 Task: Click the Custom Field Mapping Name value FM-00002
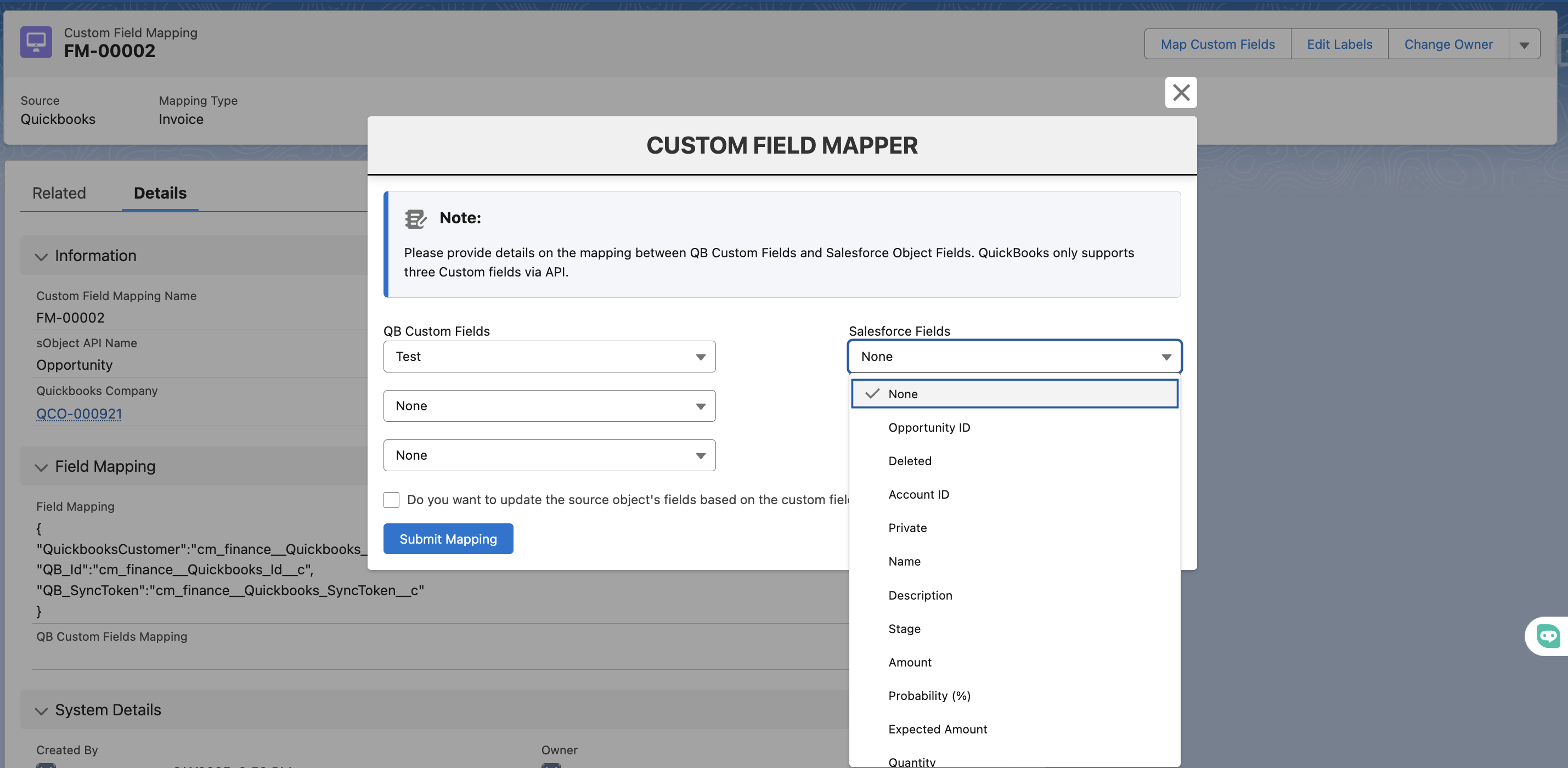(71, 318)
